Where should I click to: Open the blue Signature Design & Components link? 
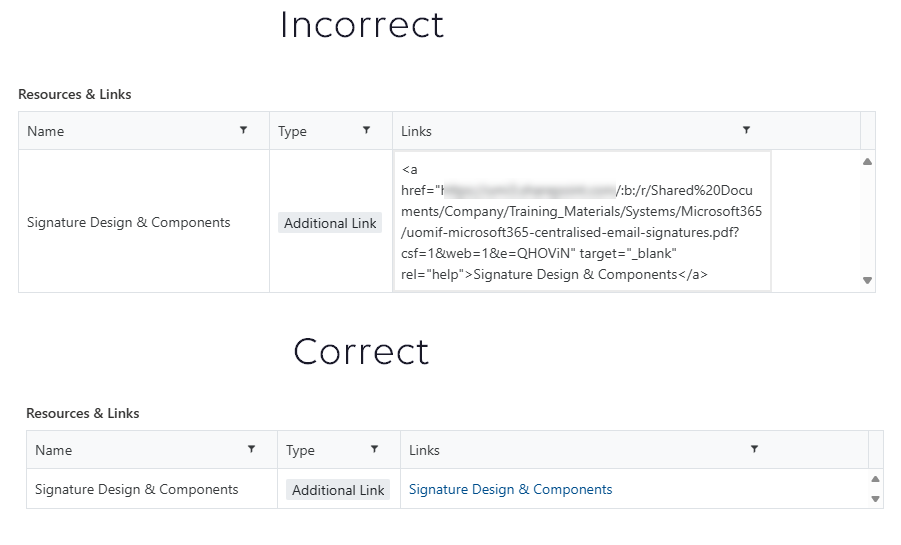coord(510,490)
